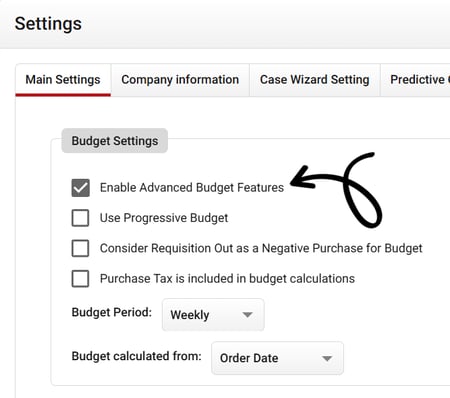Enable the Use Progressive Budget checkbox
Screen dimensions: 450x398
click(80, 218)
